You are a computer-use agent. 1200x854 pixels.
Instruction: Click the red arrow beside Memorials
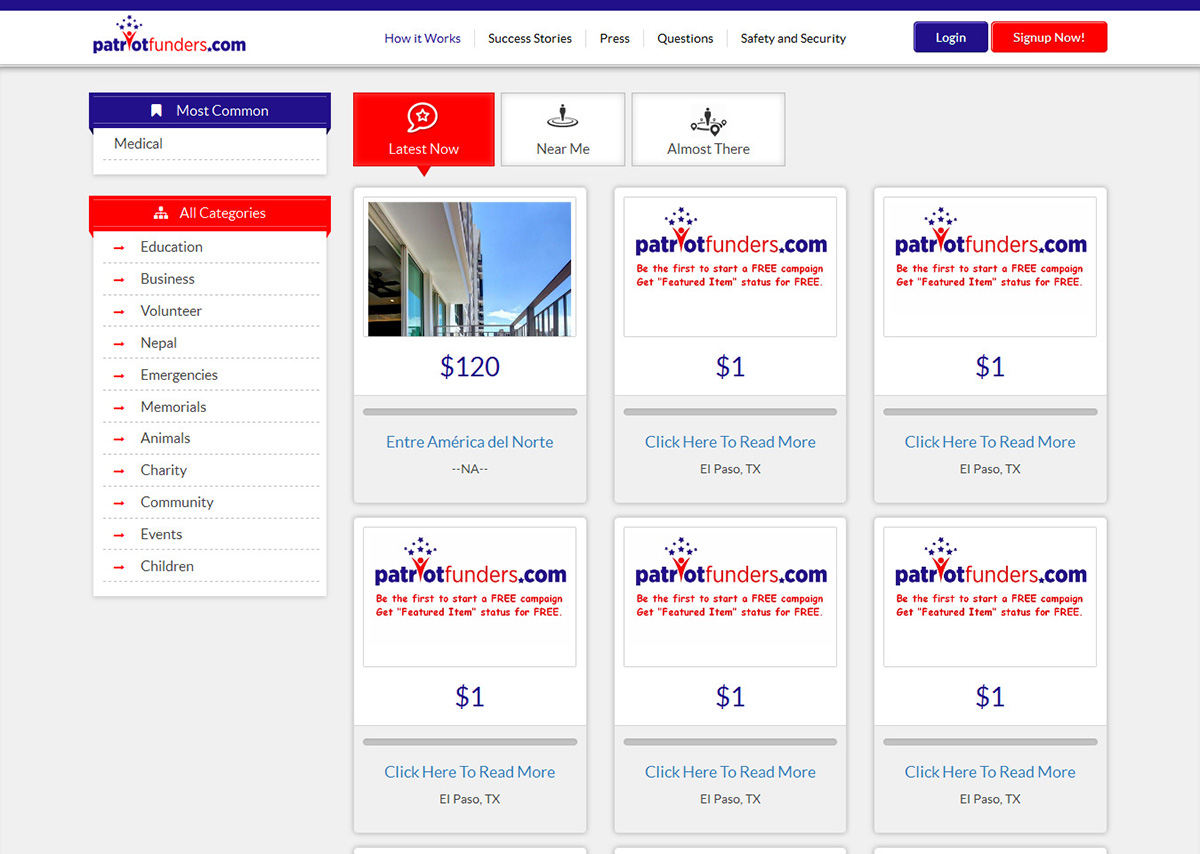click(119, 408)
